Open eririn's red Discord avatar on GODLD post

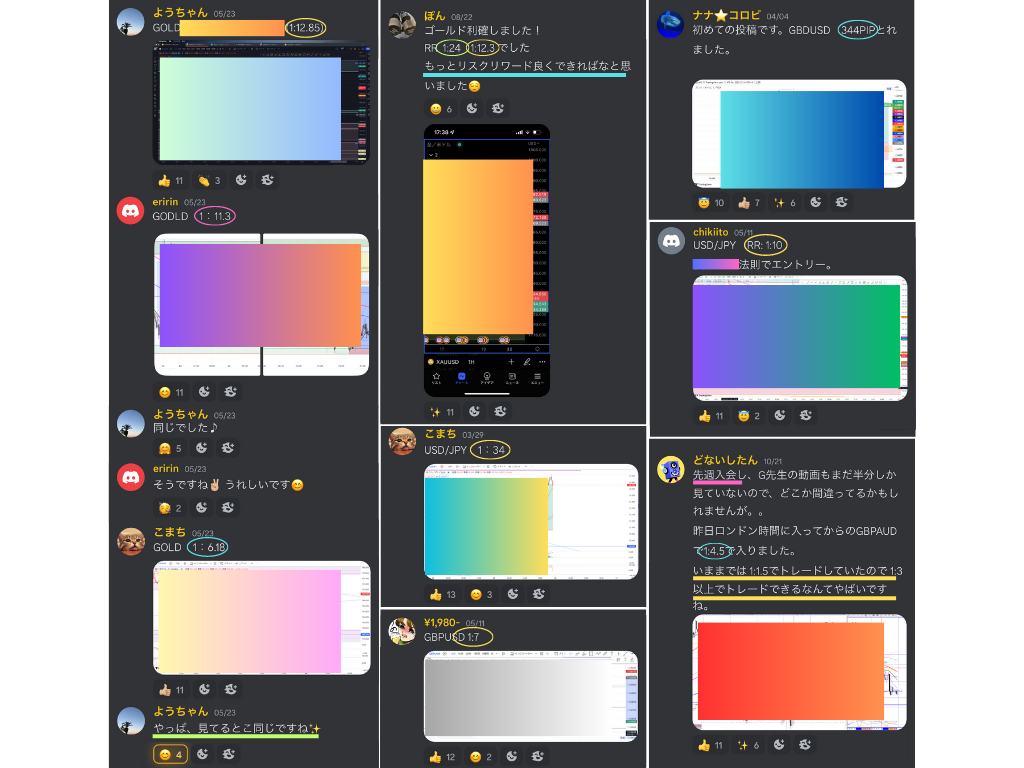(131, 210)
